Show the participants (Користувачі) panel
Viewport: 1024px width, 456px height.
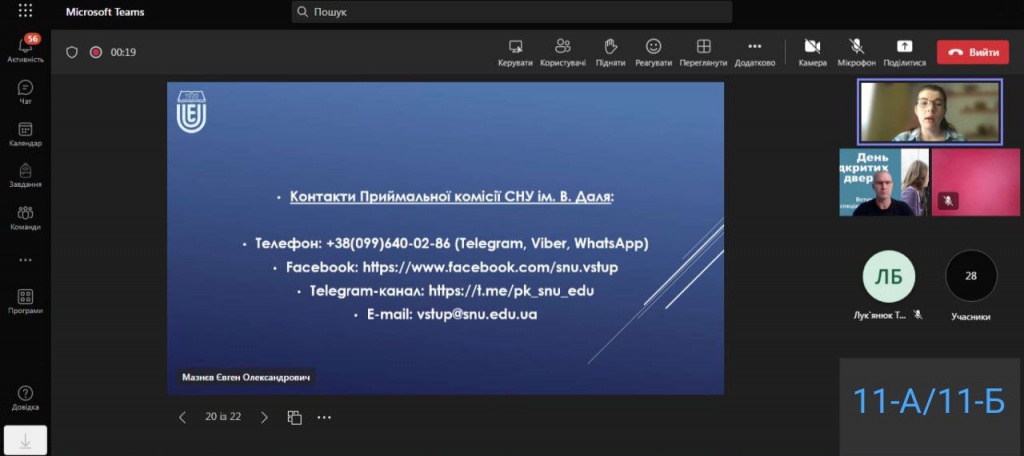pos(563,51)
